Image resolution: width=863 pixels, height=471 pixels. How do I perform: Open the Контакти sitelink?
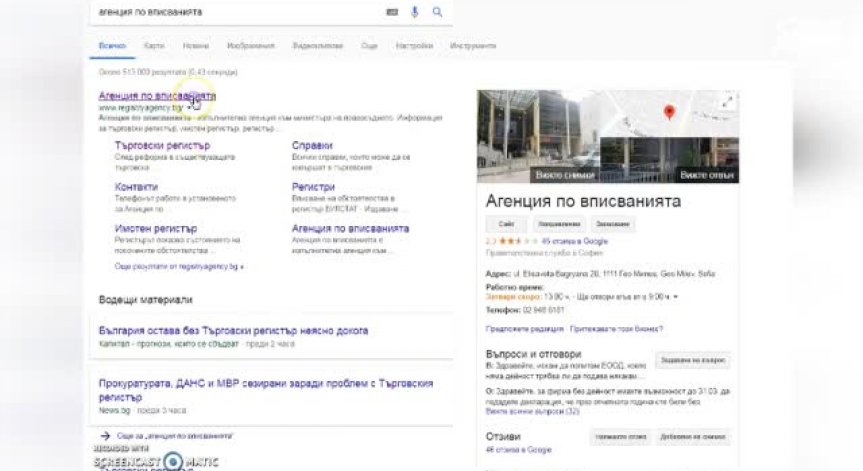tap(136, 187)
